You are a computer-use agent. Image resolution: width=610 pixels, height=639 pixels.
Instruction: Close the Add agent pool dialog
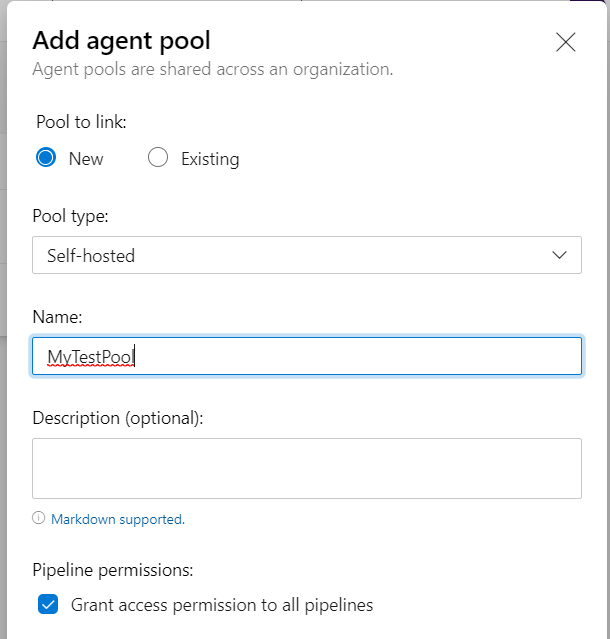click(566, 42)
